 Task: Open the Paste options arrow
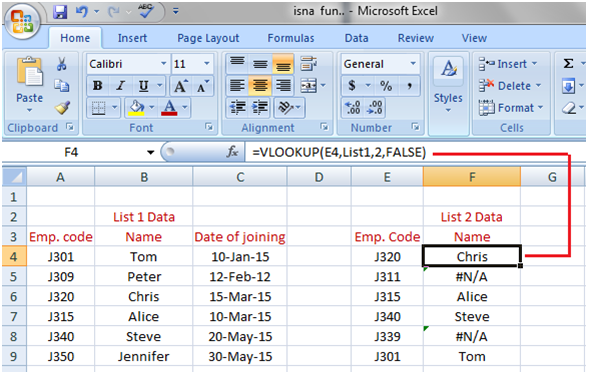tap(29, 110)
